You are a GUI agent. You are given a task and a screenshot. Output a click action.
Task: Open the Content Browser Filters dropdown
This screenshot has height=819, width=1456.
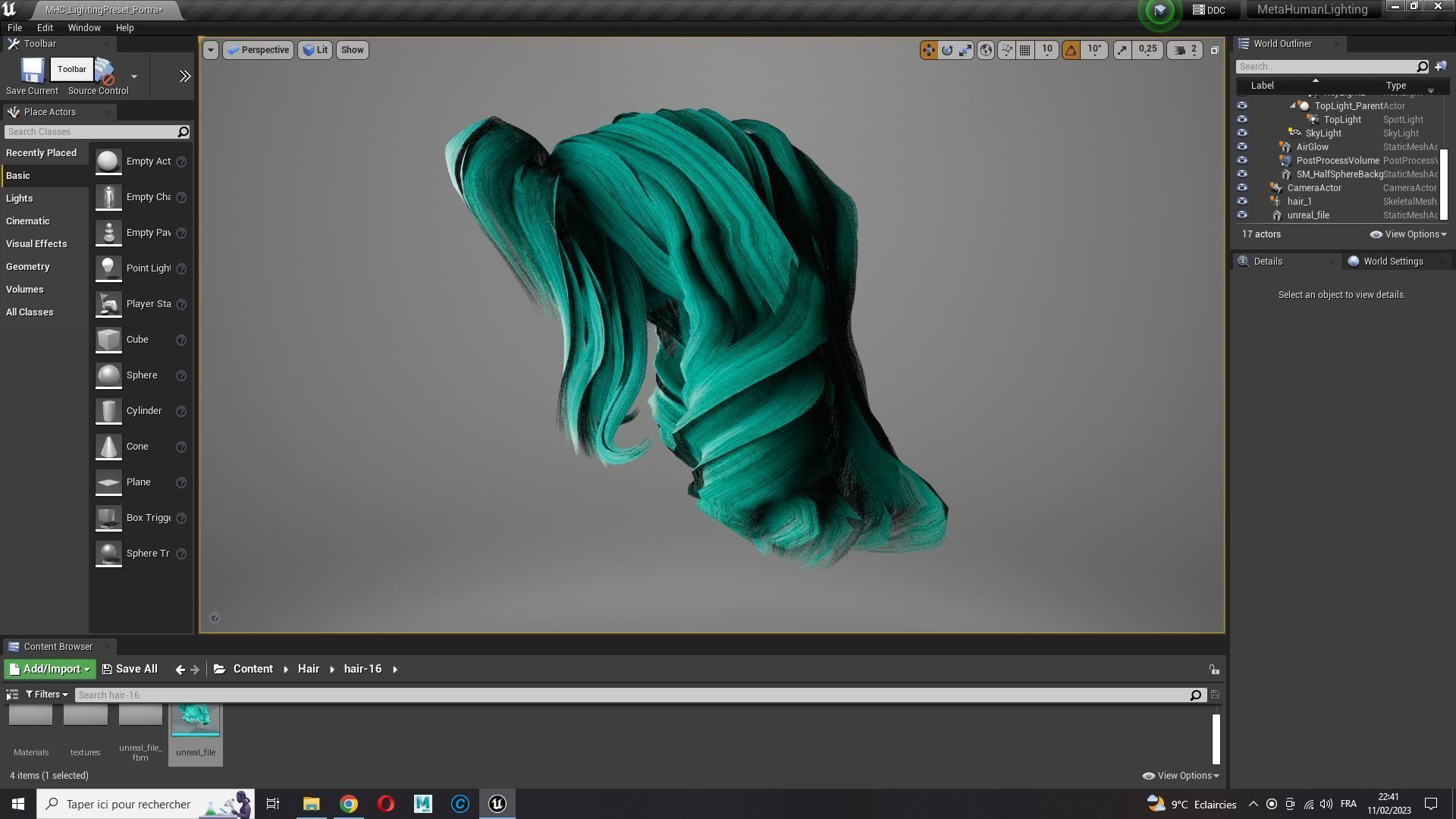(x=46, y=695)
